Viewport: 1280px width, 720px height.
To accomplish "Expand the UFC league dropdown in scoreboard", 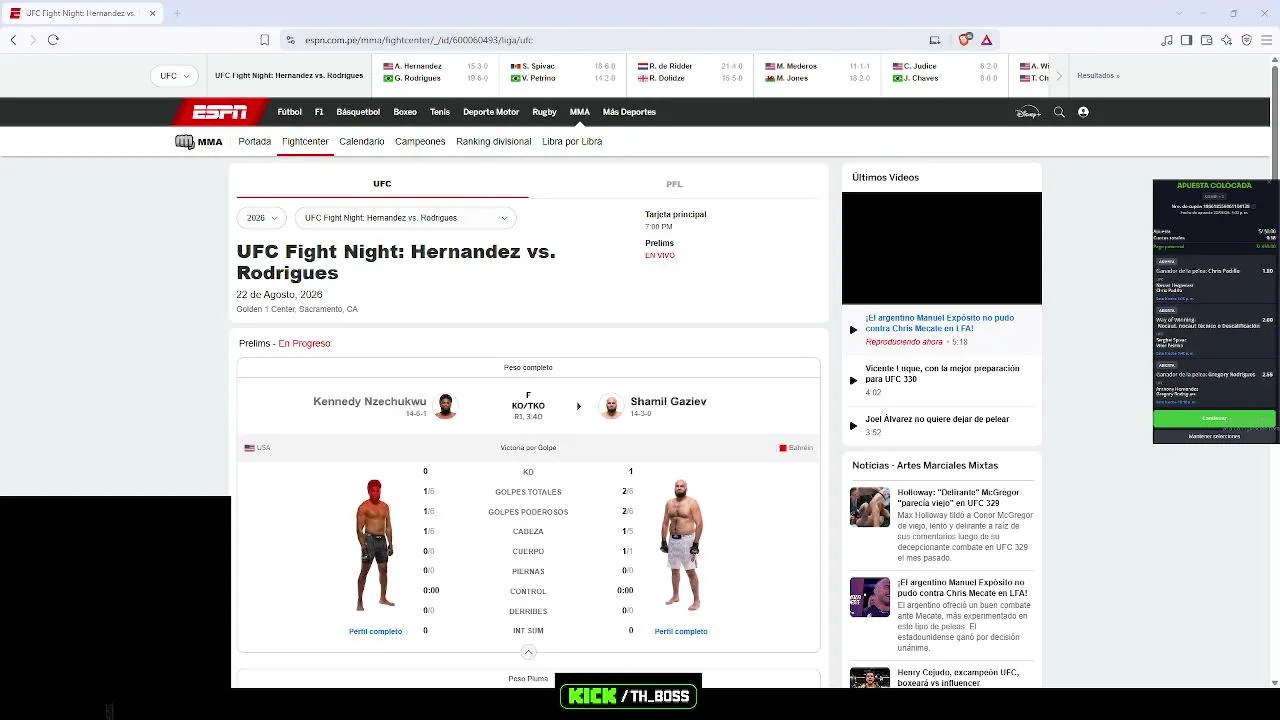I will [176, 76].
